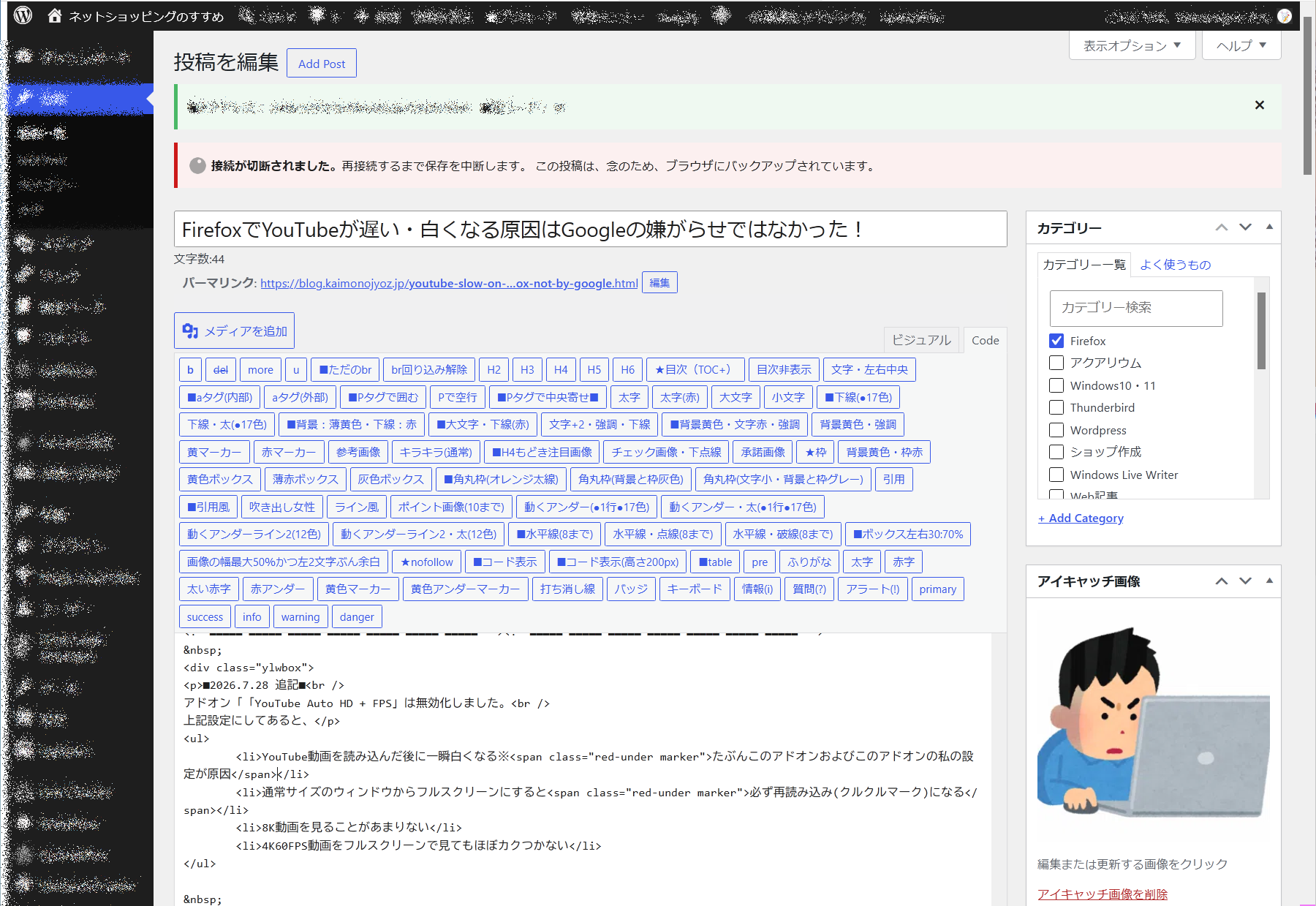Click the danger quicktag button
1316x906 pixels.
(x=357, y=617)
